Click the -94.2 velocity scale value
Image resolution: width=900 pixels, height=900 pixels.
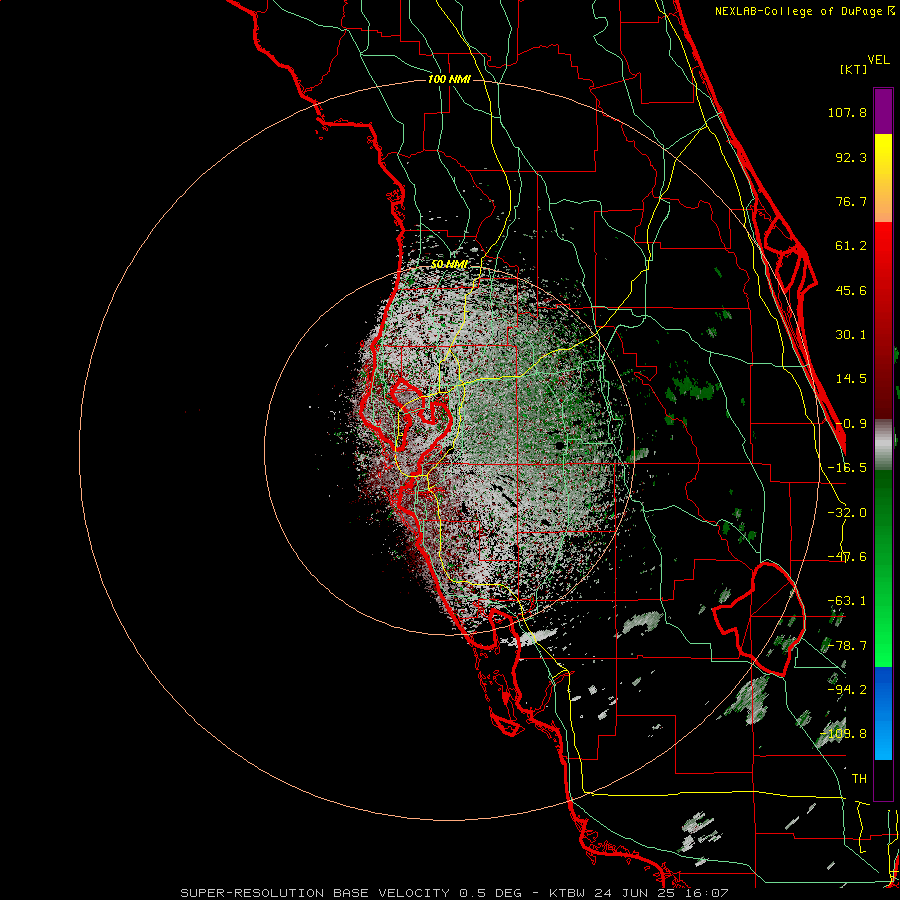pos(847,690)
